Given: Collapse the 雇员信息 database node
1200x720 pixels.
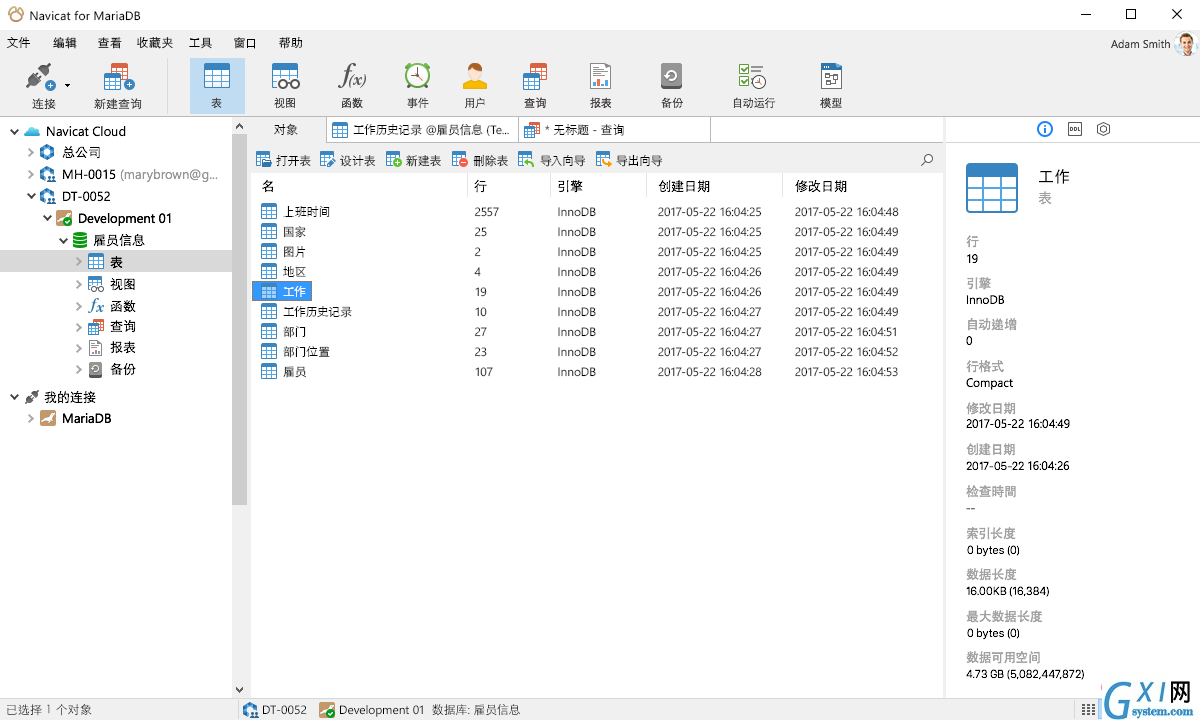Looking at the screenshot, I should point(63,240).
